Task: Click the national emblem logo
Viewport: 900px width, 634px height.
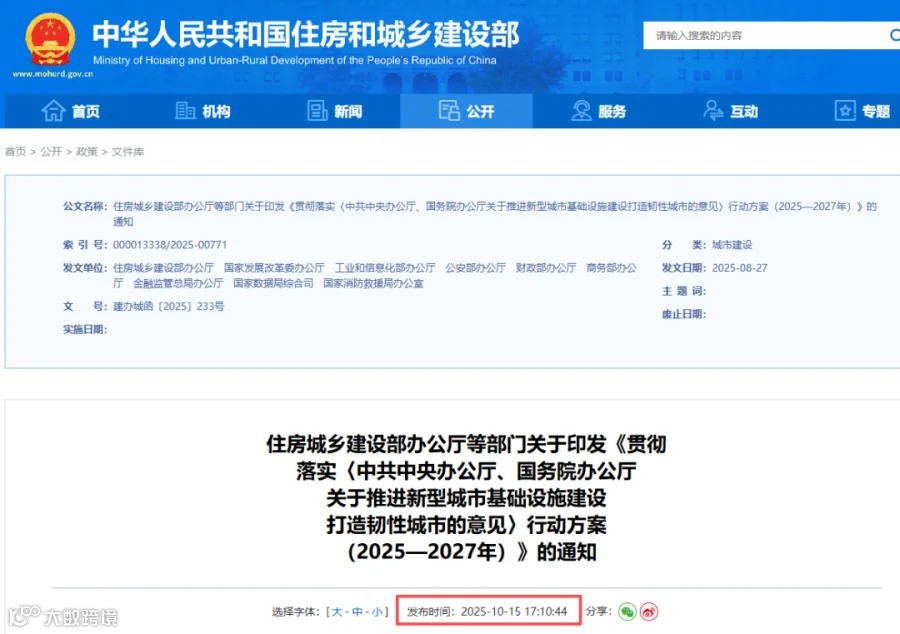Action: click(51, 39)
